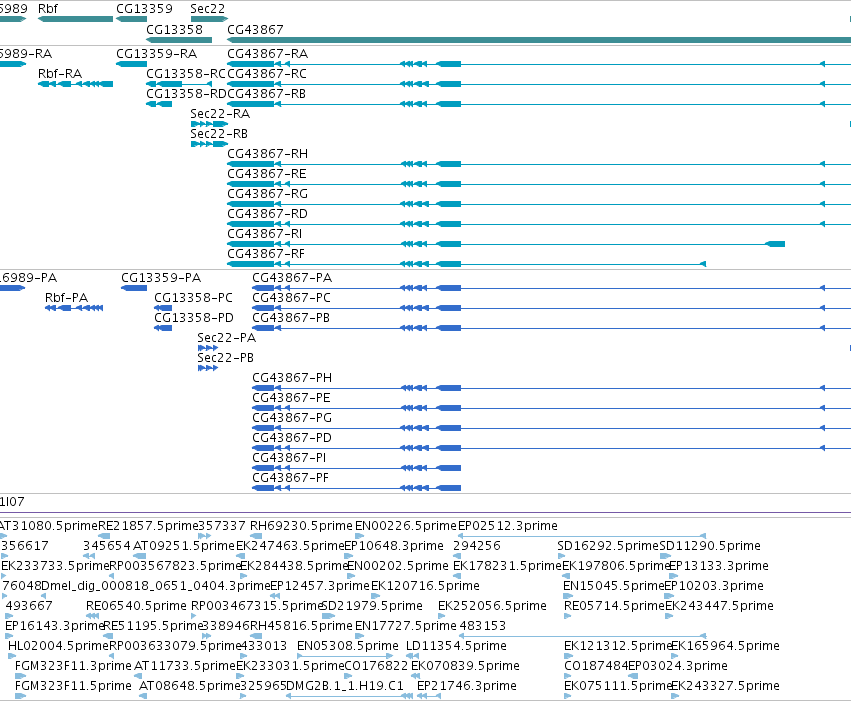851x701 pixels.
Task: Select transcript CG43867-RE label
Action: (x=267, y=174)
